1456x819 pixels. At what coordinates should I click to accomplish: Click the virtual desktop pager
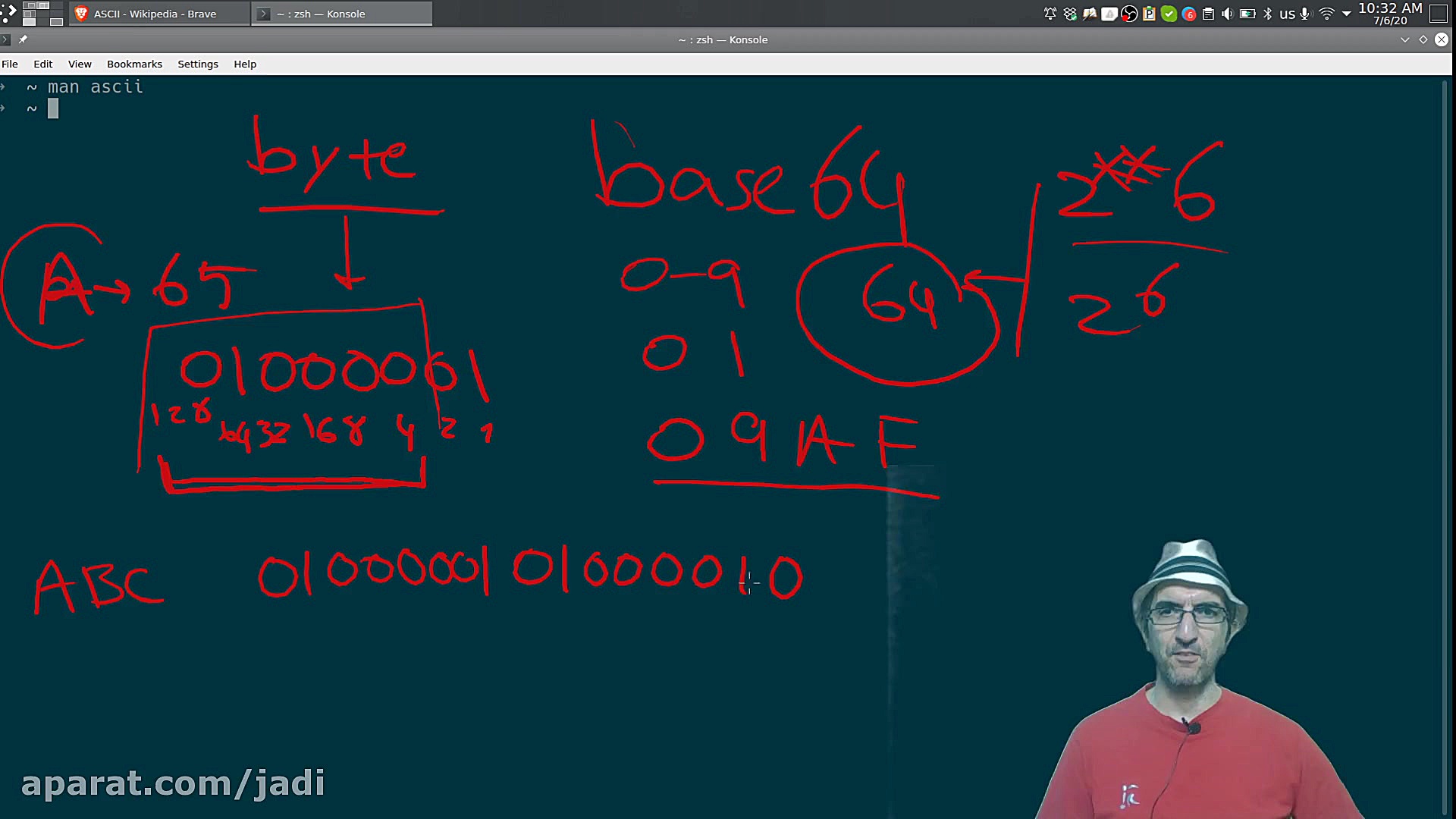(42, 14)
